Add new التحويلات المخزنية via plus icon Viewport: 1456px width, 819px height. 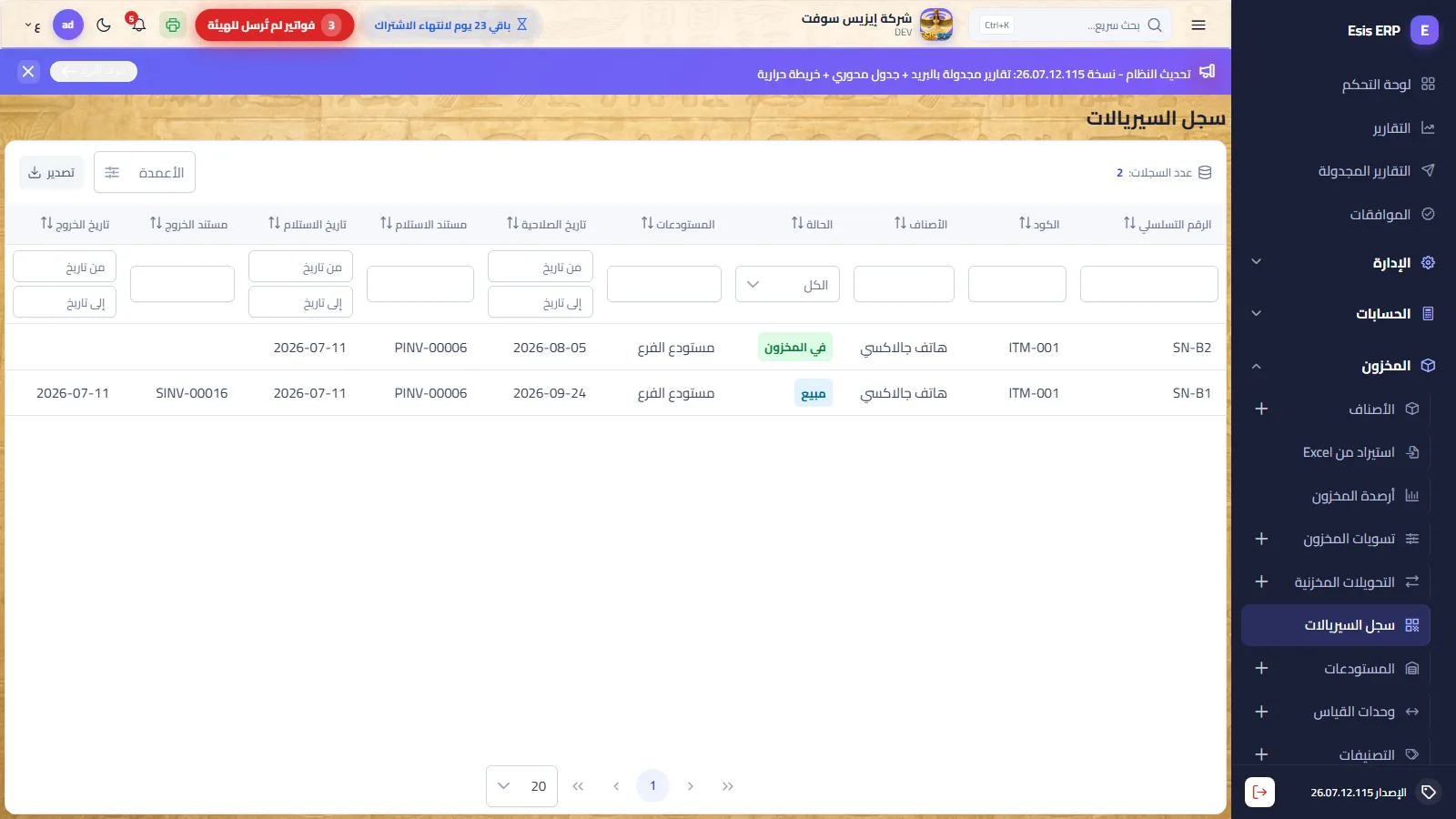1261,581
